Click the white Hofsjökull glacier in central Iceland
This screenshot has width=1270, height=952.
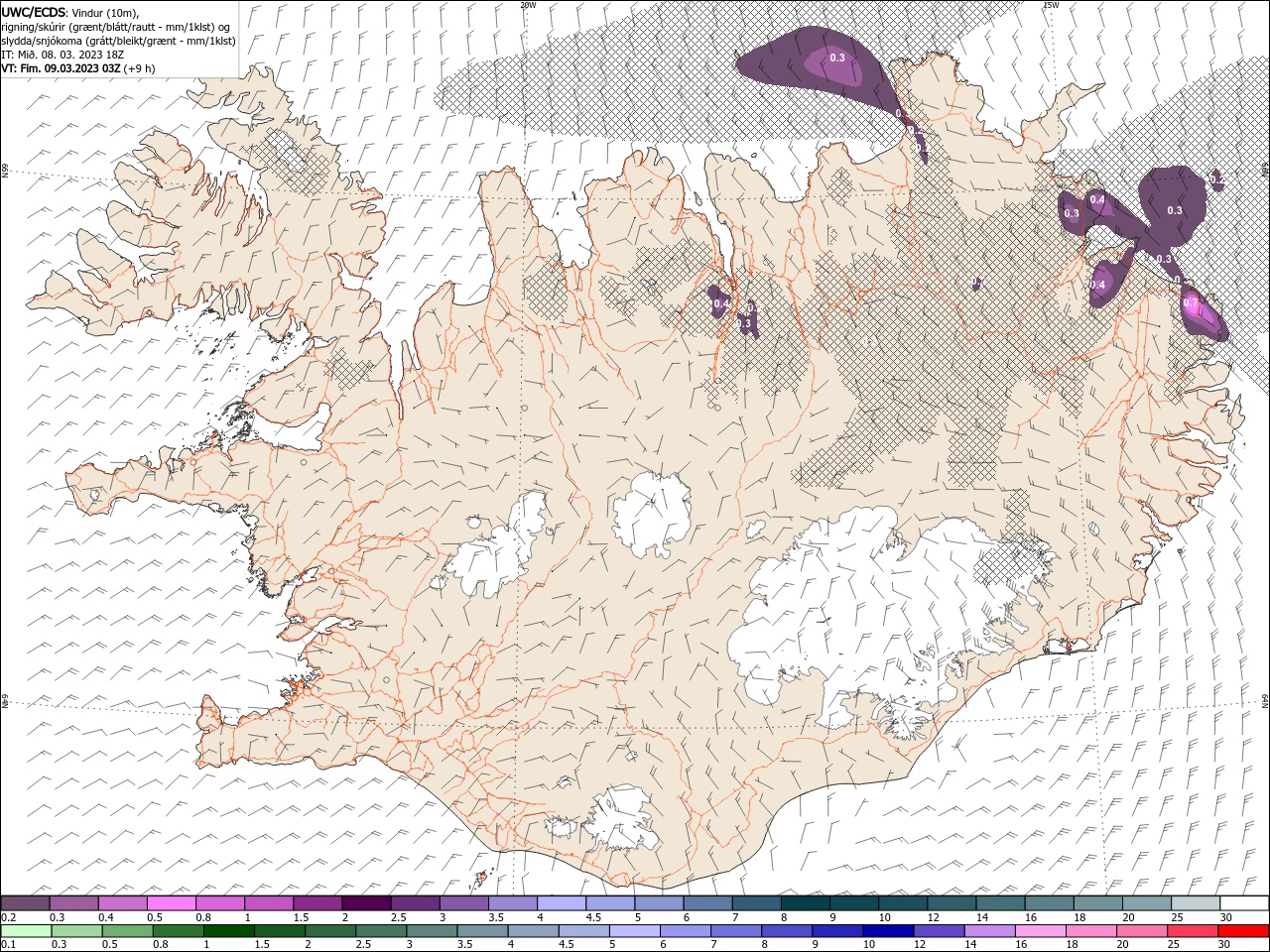651,514
